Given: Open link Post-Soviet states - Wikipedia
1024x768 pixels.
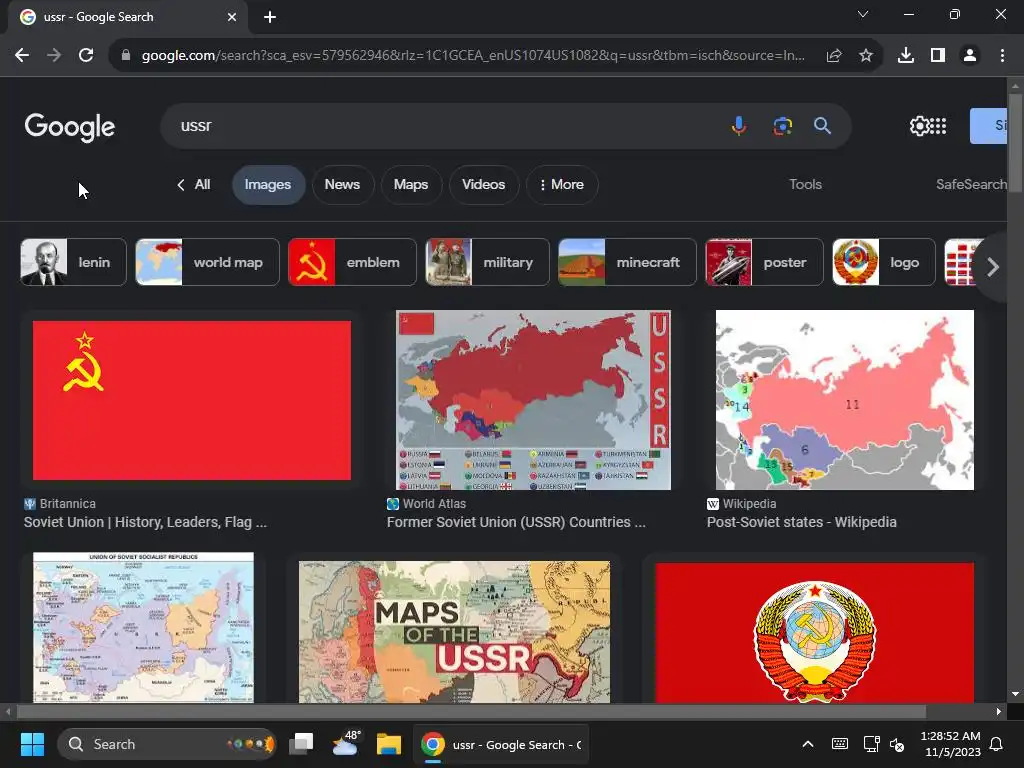Looking at the screenshot, I should (x=801, y=522).
